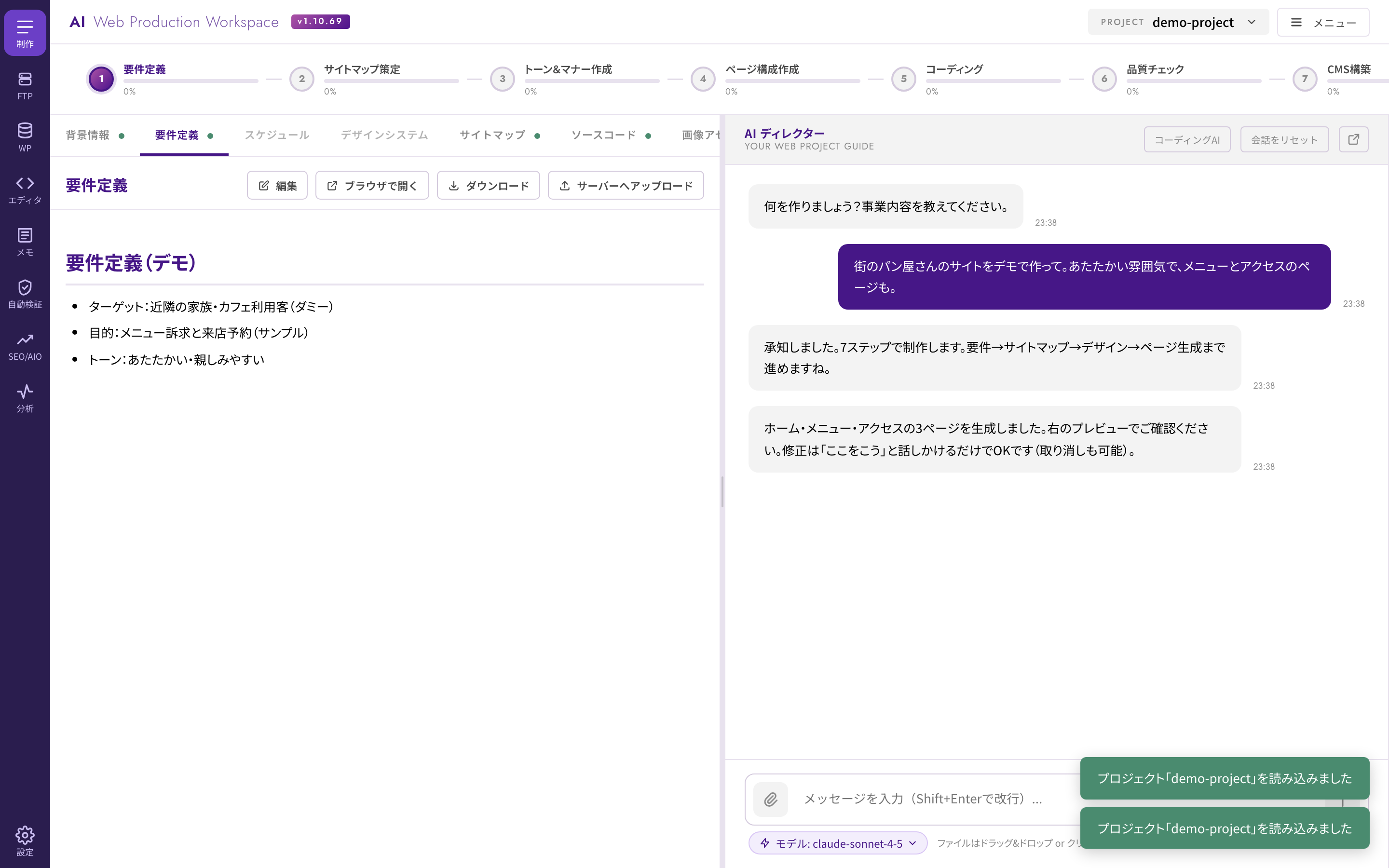Screen dimensions: 1389x868
Task: Dismiss the upper demo-project loaded toast
Action: pyautogui.click(x=1224, y=778)
